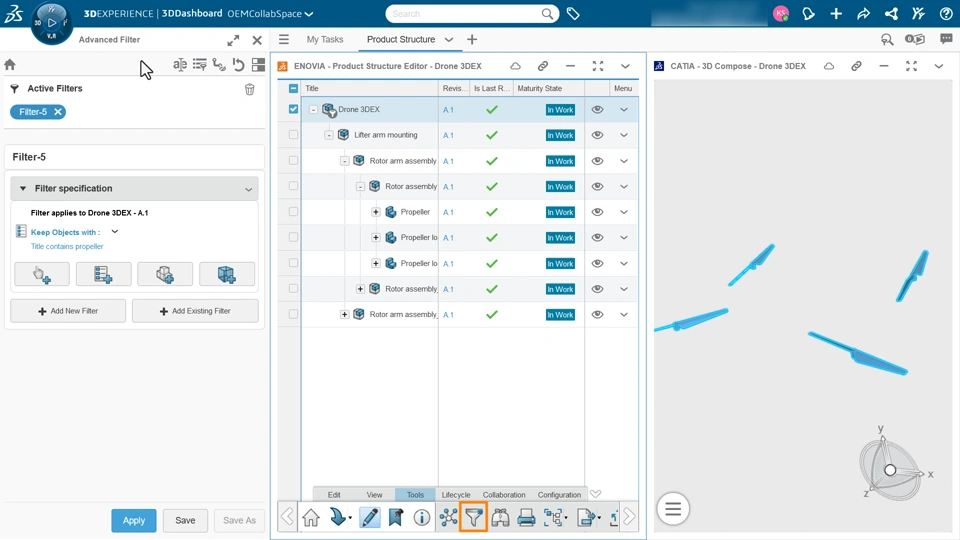The width and height of the screenshot is (960, 540).
Task: Click the plus add icon in top bar
Action: (x=836, y=13)
